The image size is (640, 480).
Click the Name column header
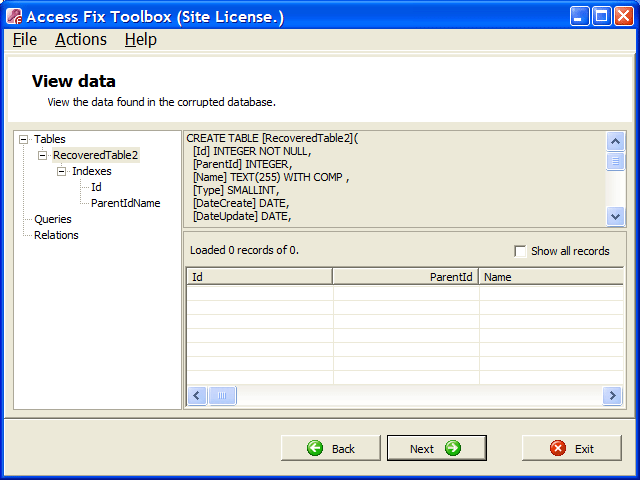551,277
